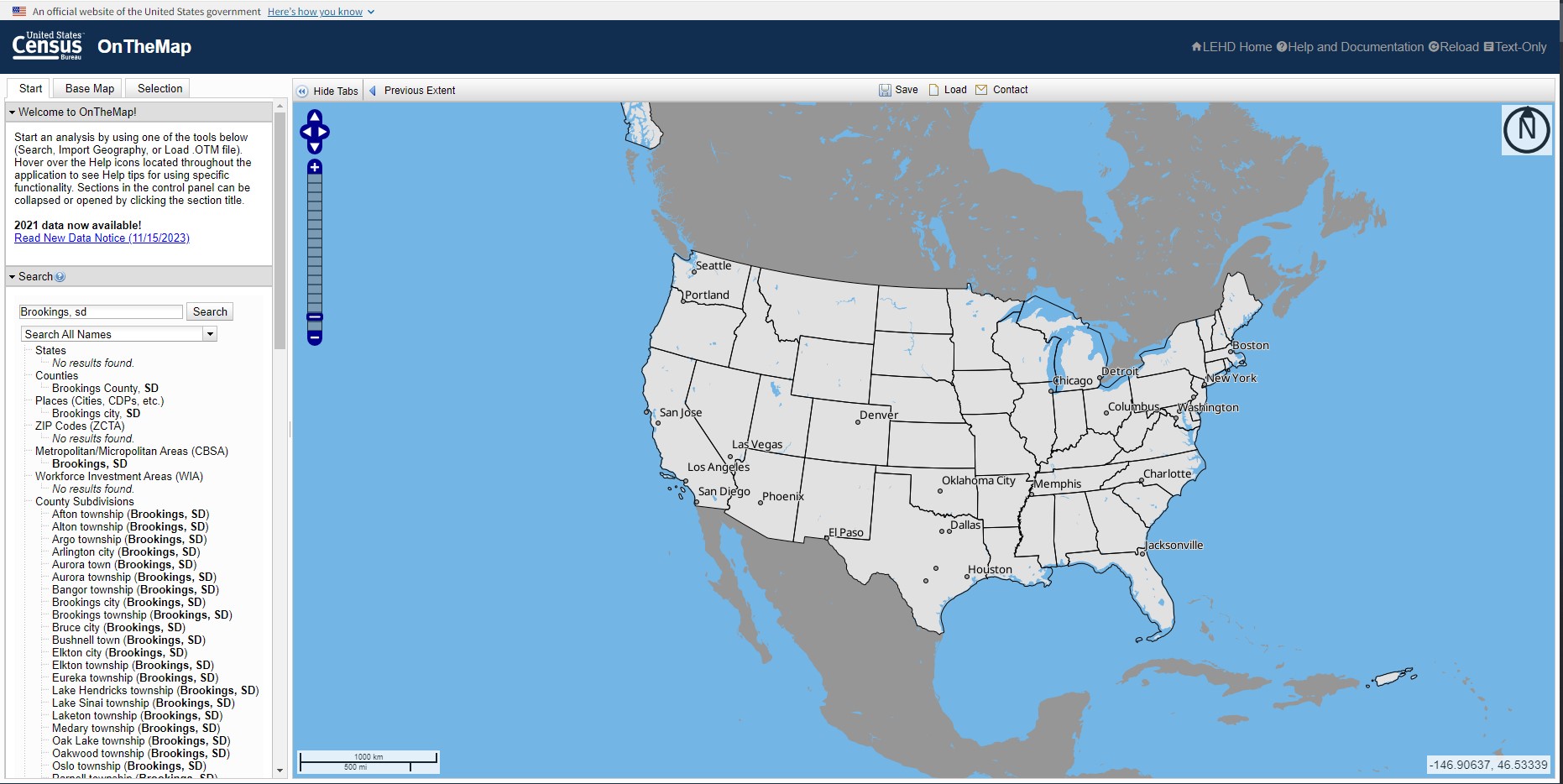Image resolution: width=1563 pixels, height=784 pixels.
Task: Click the Search help question mark icon
Action: [60, 277]
